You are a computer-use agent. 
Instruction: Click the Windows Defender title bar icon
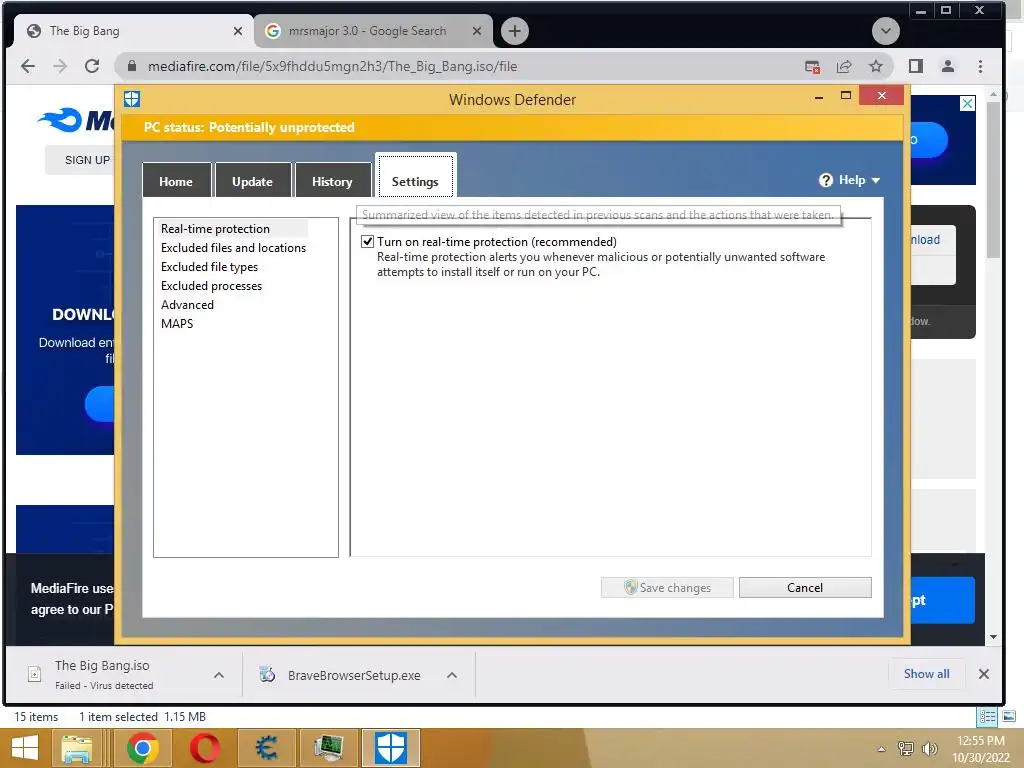pos(132,99)
